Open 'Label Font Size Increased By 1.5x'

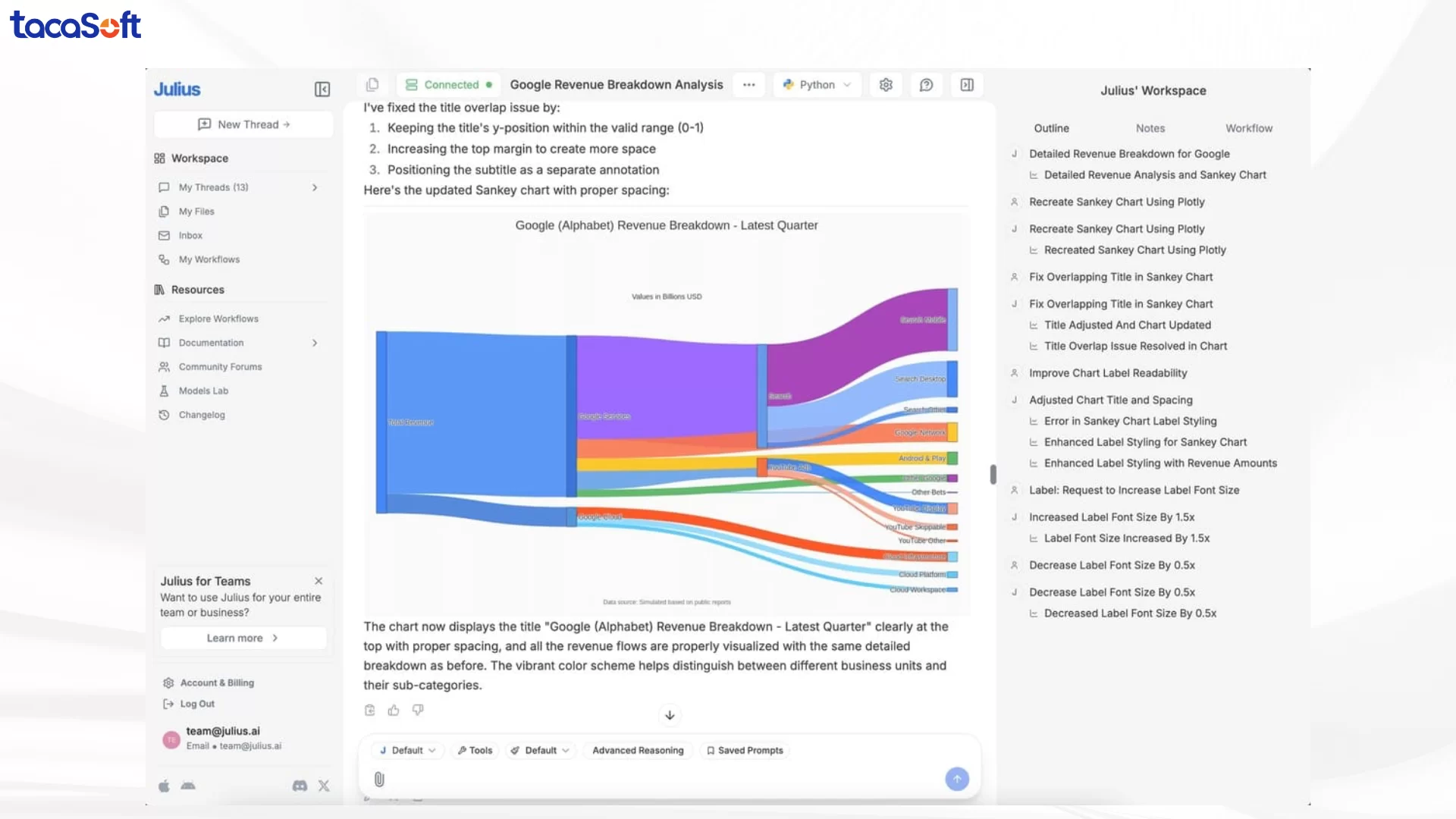tap(1127, 538)
